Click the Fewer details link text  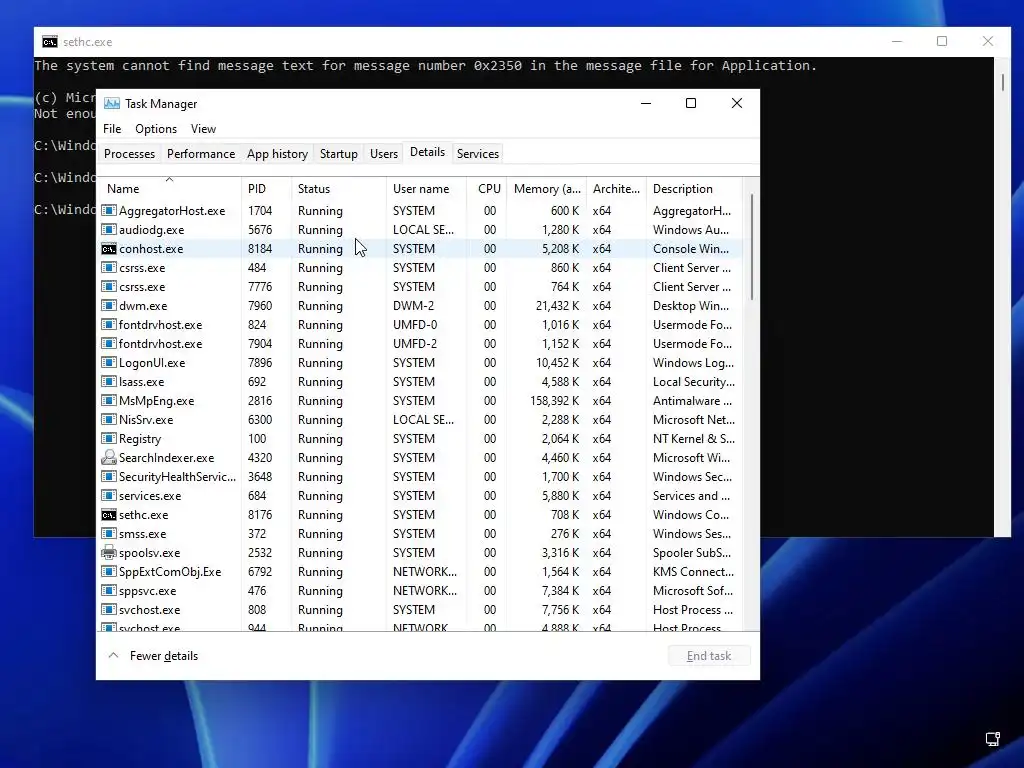(163, 656)
